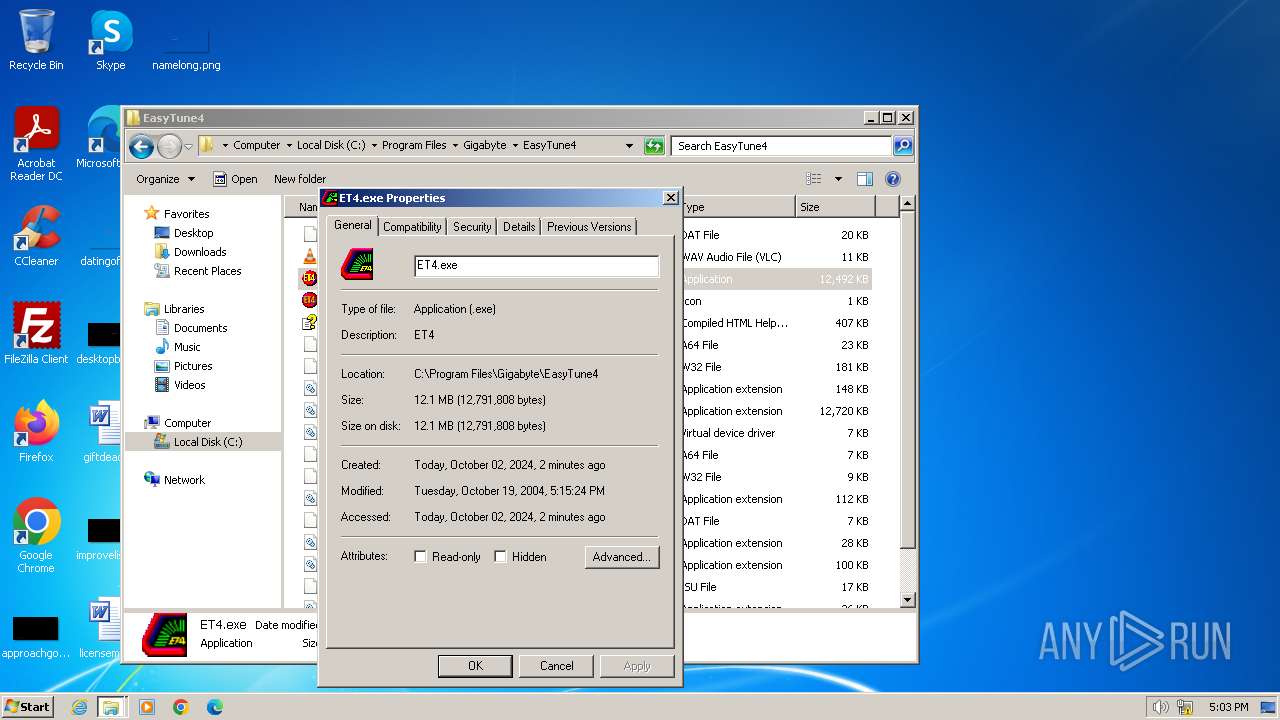The image size is (1280, 720).
Task: Enable the Read-only attribute checkbox
Action: click(x=420, y=557)
